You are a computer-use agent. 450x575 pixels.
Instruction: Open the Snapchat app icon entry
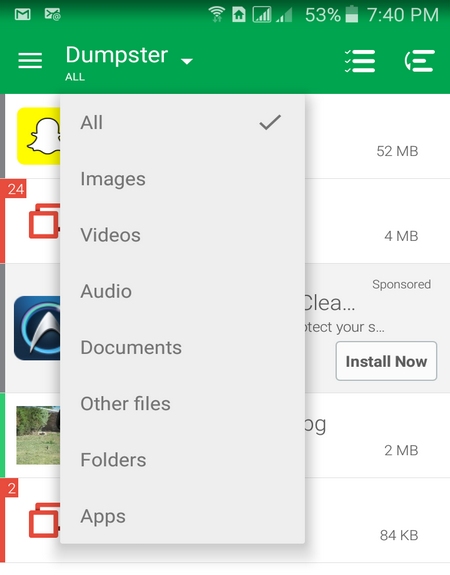(x=39, y=136)
